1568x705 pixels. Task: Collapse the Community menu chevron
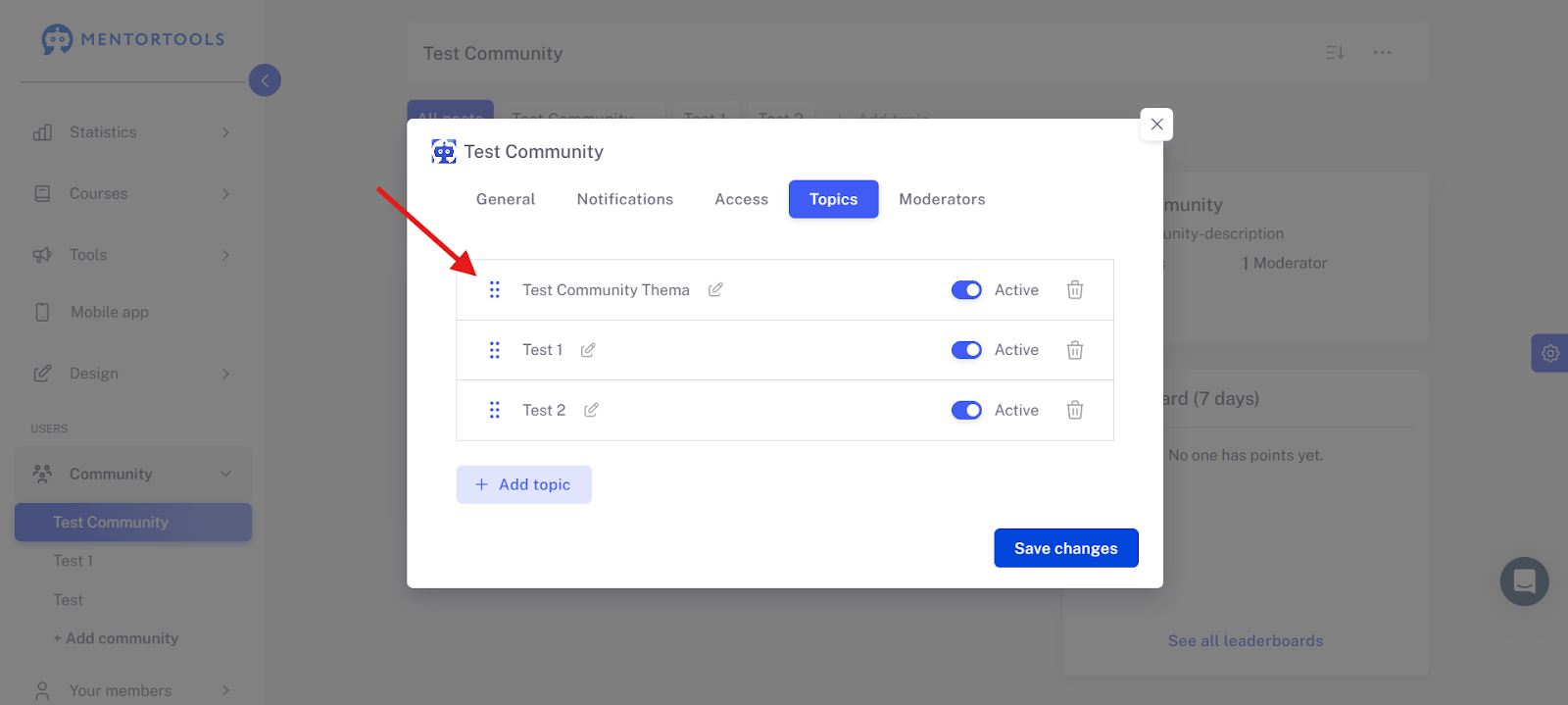226,474
